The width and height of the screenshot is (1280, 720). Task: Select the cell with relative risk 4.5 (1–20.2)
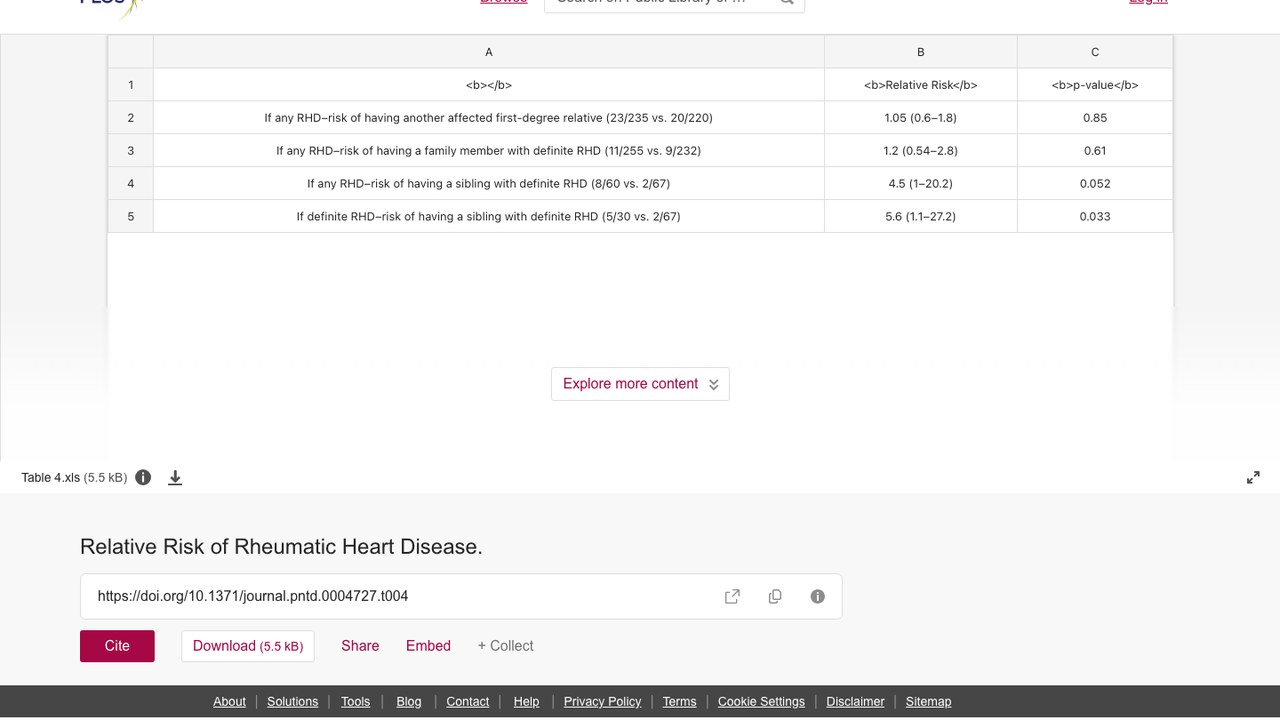[921, 184]
